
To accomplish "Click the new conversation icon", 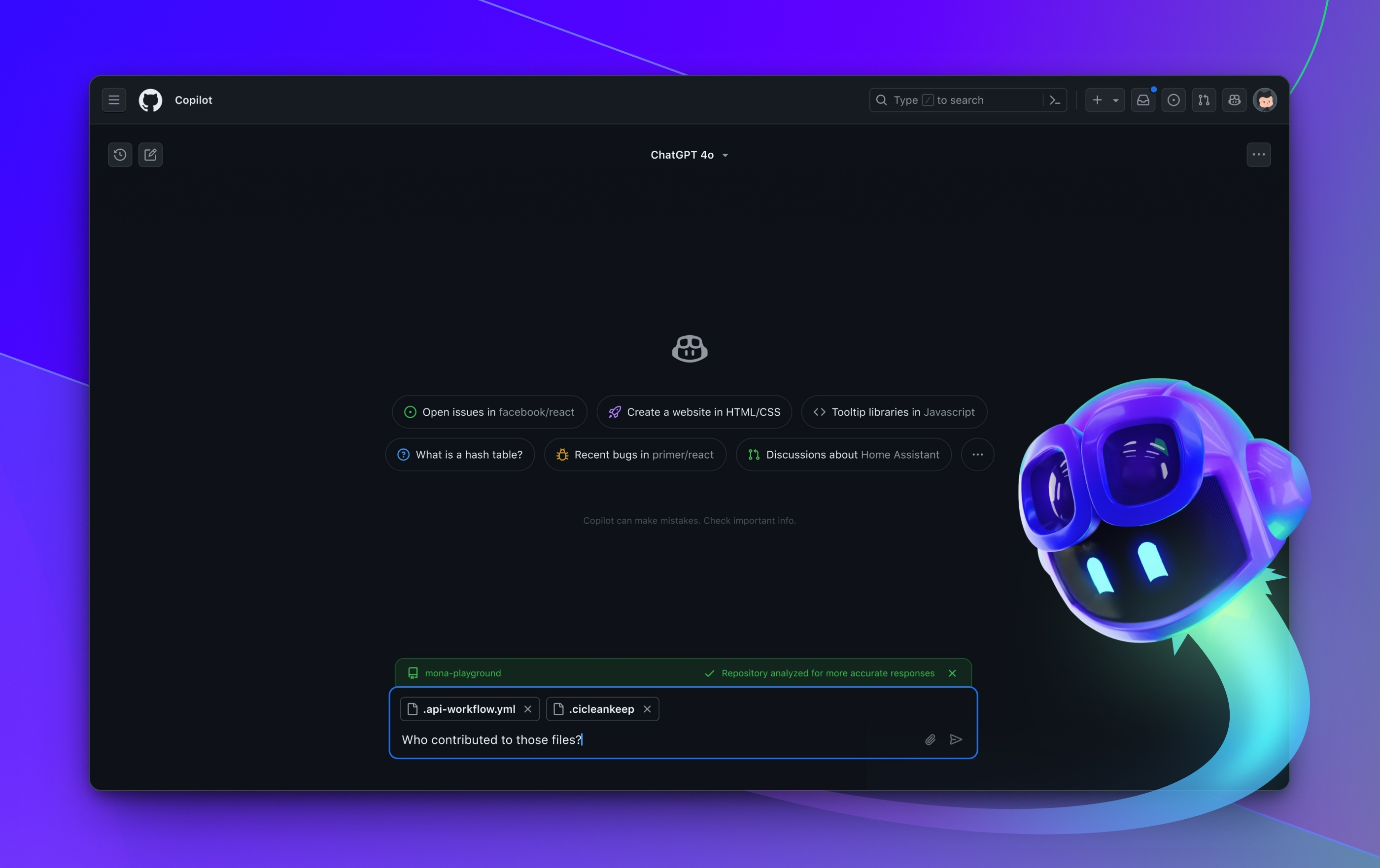I will pos(150,154).
